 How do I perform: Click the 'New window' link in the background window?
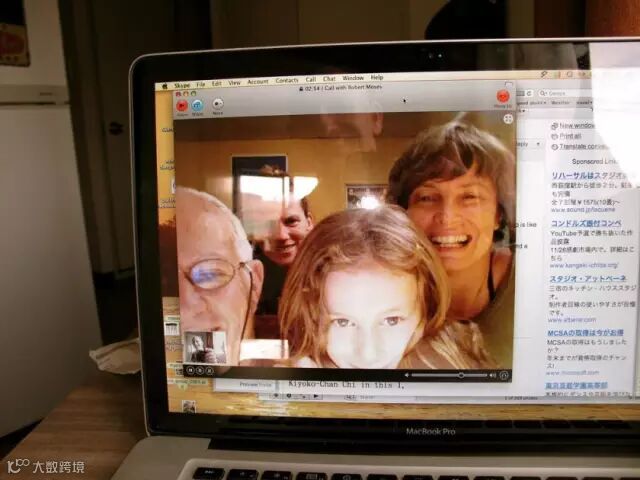tap(576, 126)
